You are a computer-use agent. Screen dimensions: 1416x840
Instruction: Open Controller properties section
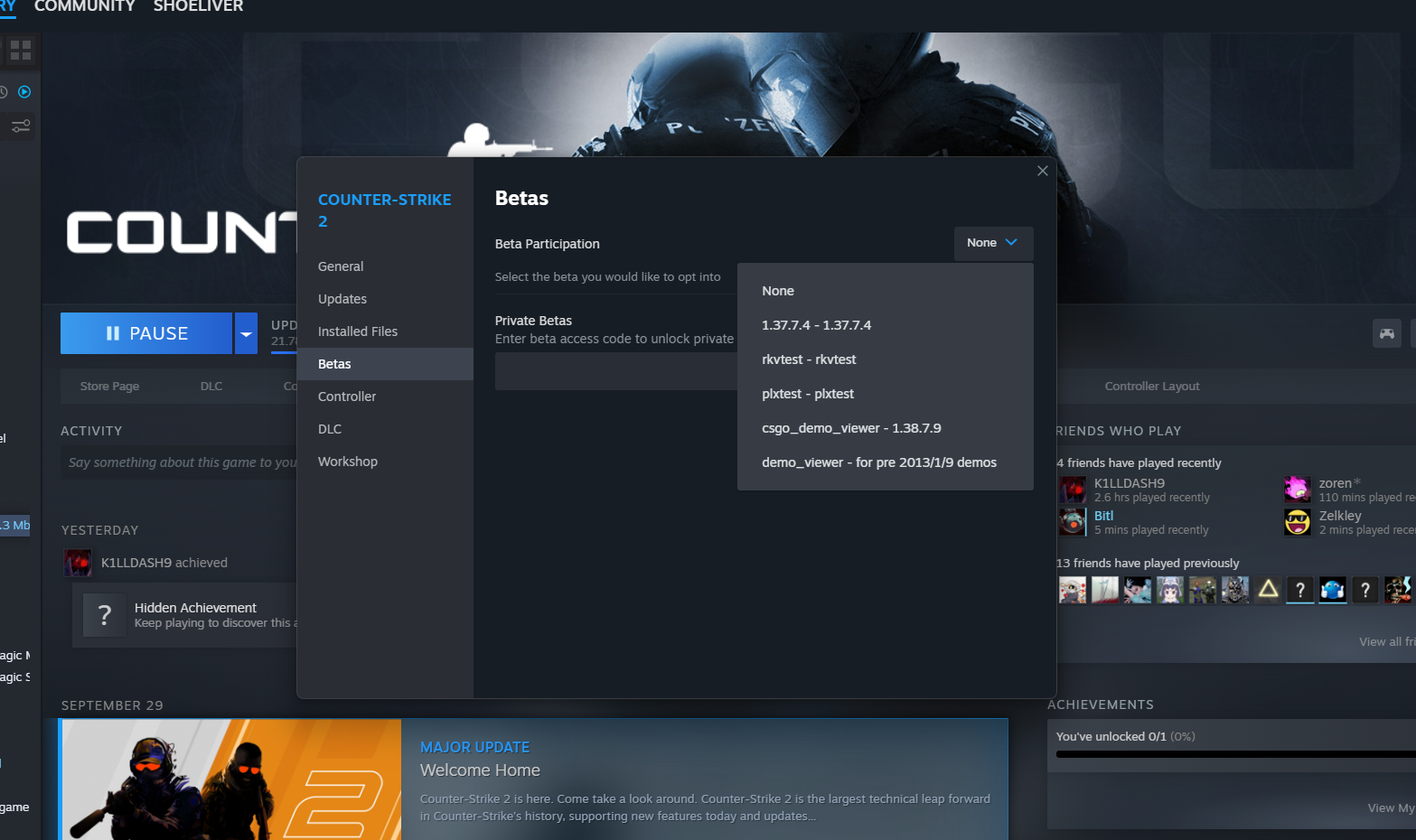tap(385, 397)
